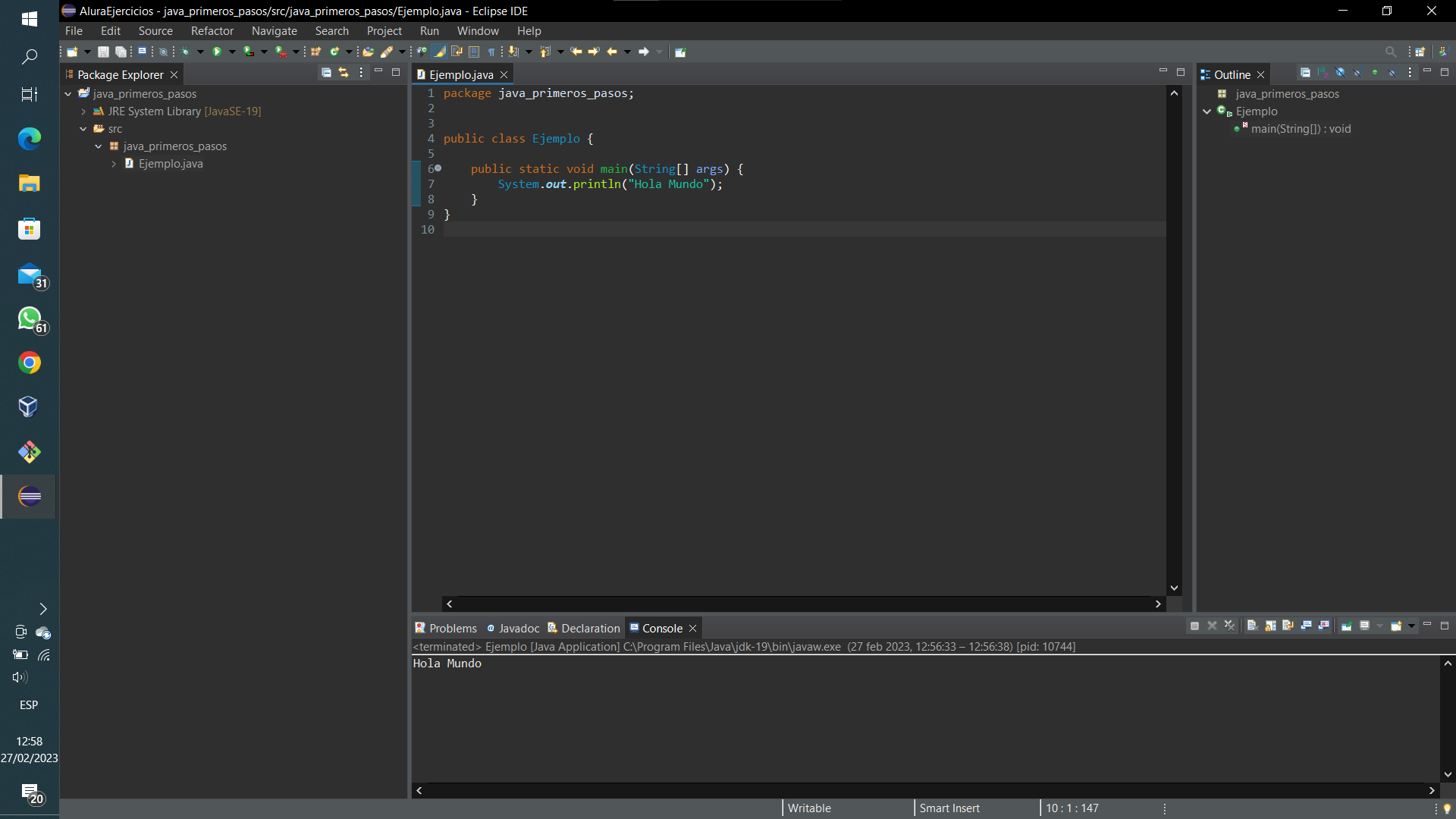Screen dimensions: 1456x819
Task: Click the Save icon in the toolbar
Action: pyautogui.click(x=103, y=52)
